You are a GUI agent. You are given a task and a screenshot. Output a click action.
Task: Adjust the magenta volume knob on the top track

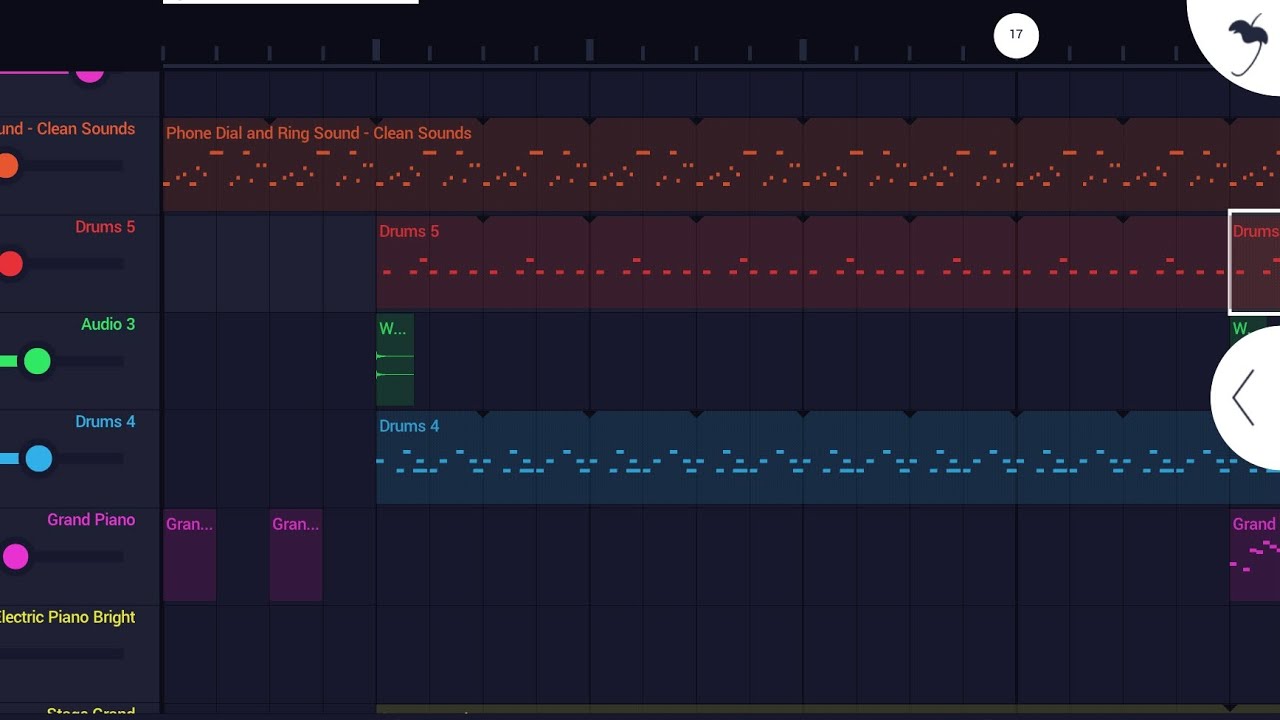pyautogui.click(x=90, y=72)
